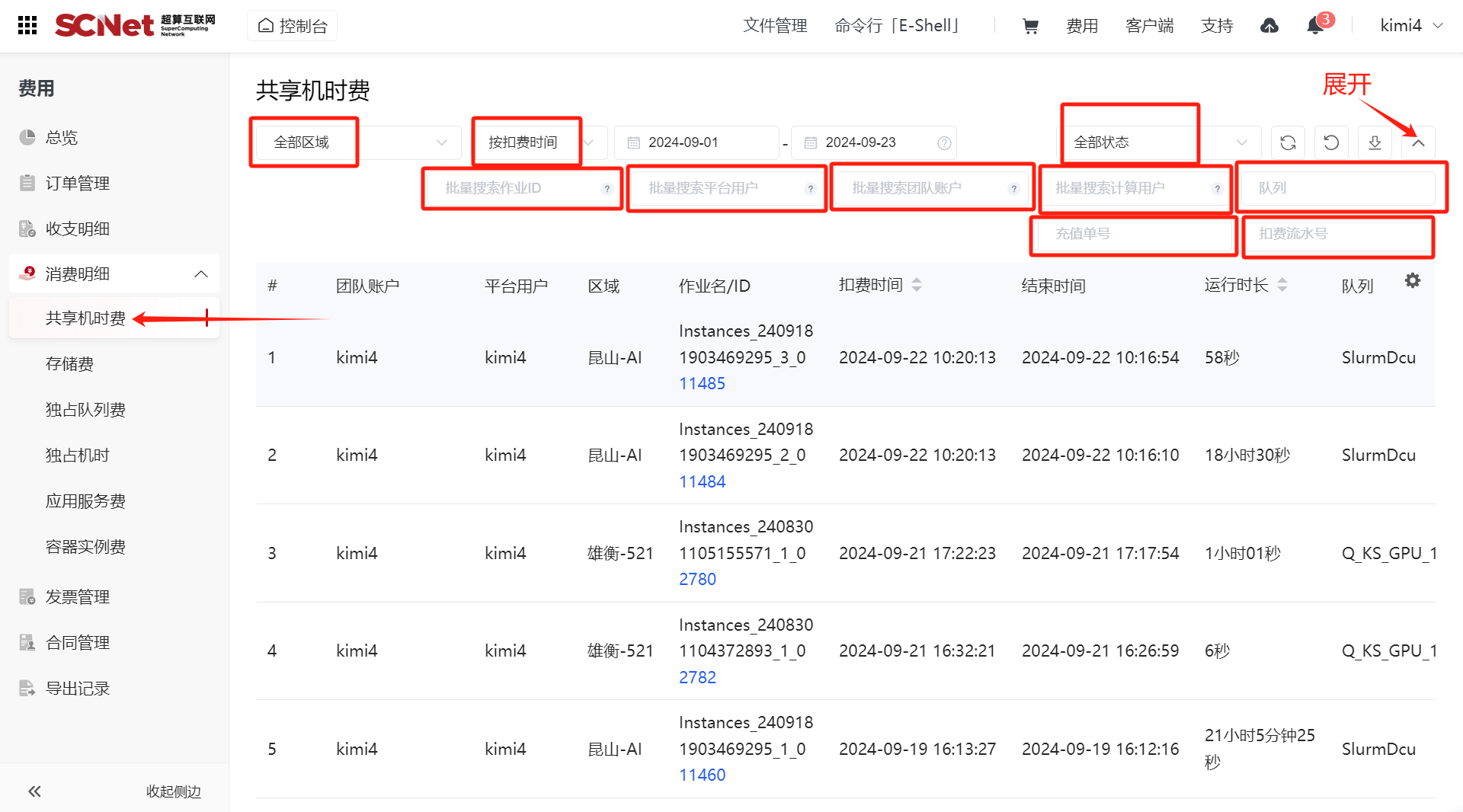Click the refresh table icon
Screen dimensions: 1463x812
1288,142
